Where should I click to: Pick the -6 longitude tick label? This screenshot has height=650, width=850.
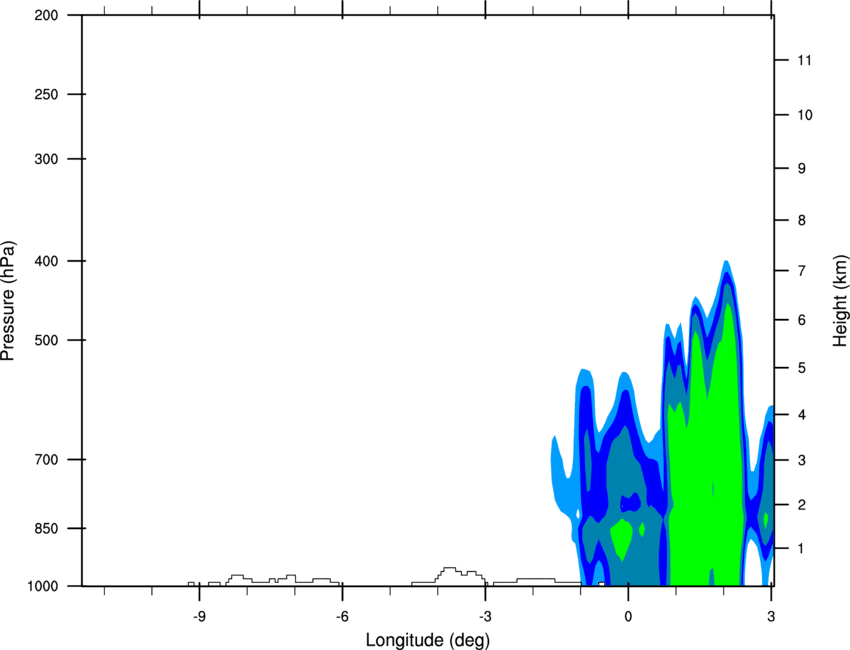[342, 617]
